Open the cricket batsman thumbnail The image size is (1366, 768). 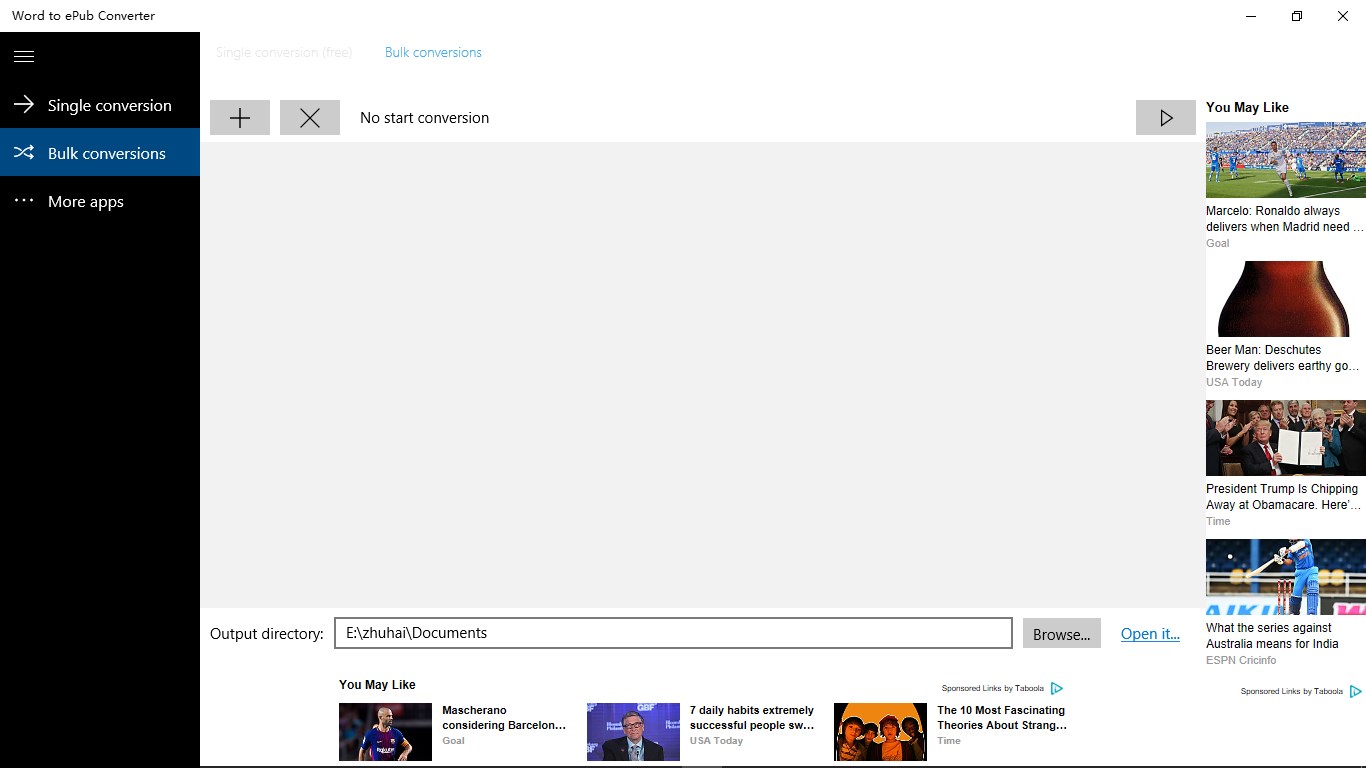1285,577
